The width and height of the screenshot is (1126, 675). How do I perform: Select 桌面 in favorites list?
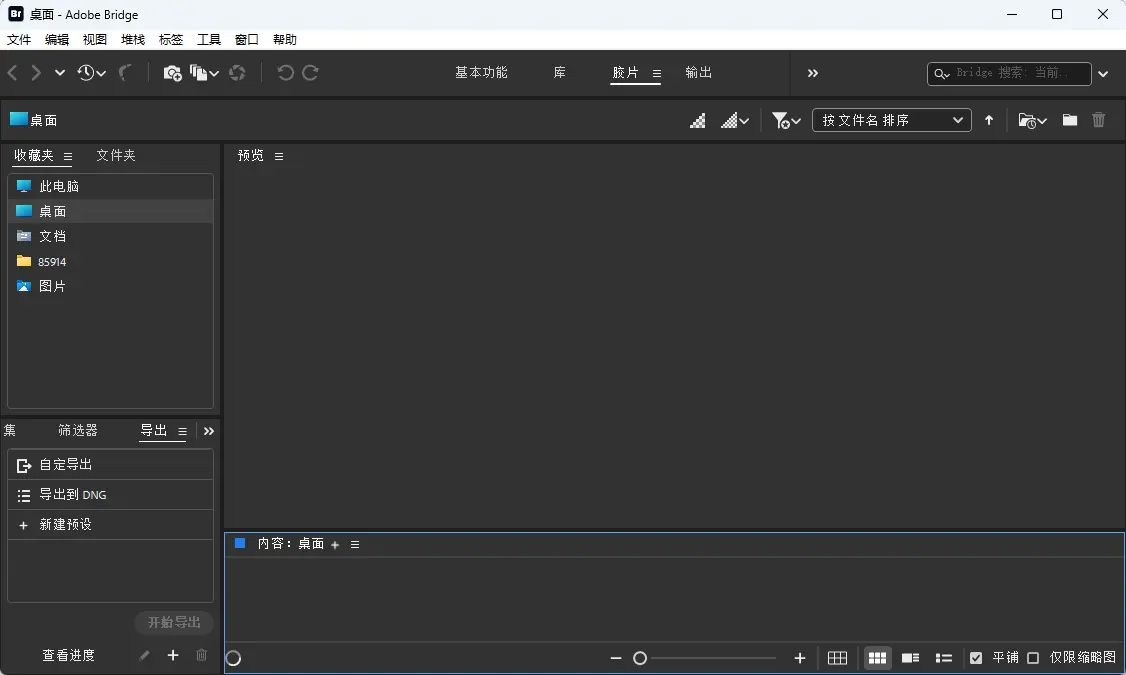click(111, 211)
